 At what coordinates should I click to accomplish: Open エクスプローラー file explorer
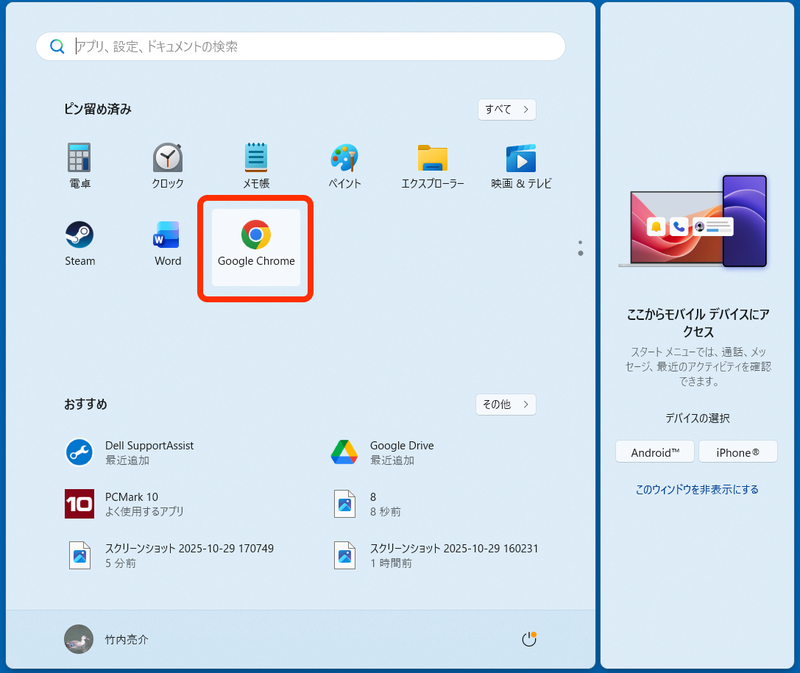(x=433, y=166)
